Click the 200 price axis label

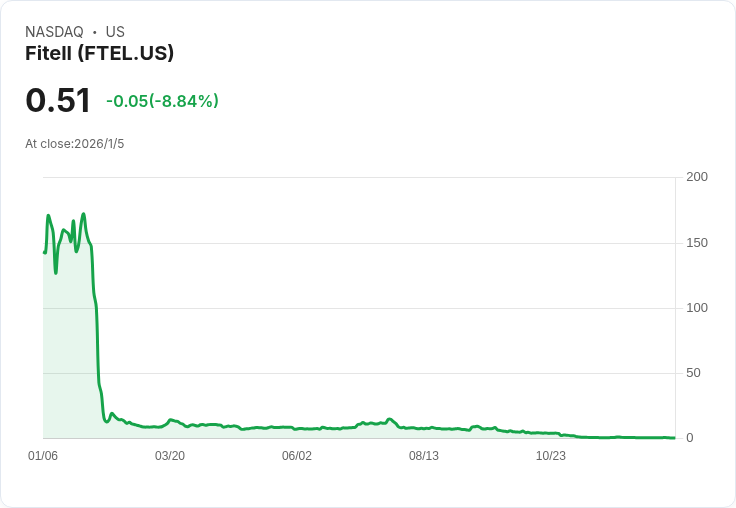697,177
